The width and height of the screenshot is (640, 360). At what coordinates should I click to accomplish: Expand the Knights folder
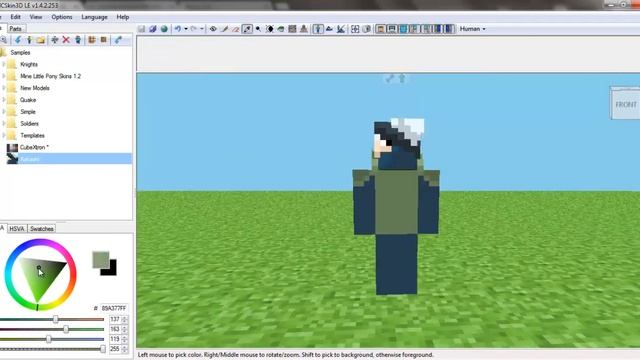tap(4, 64)
